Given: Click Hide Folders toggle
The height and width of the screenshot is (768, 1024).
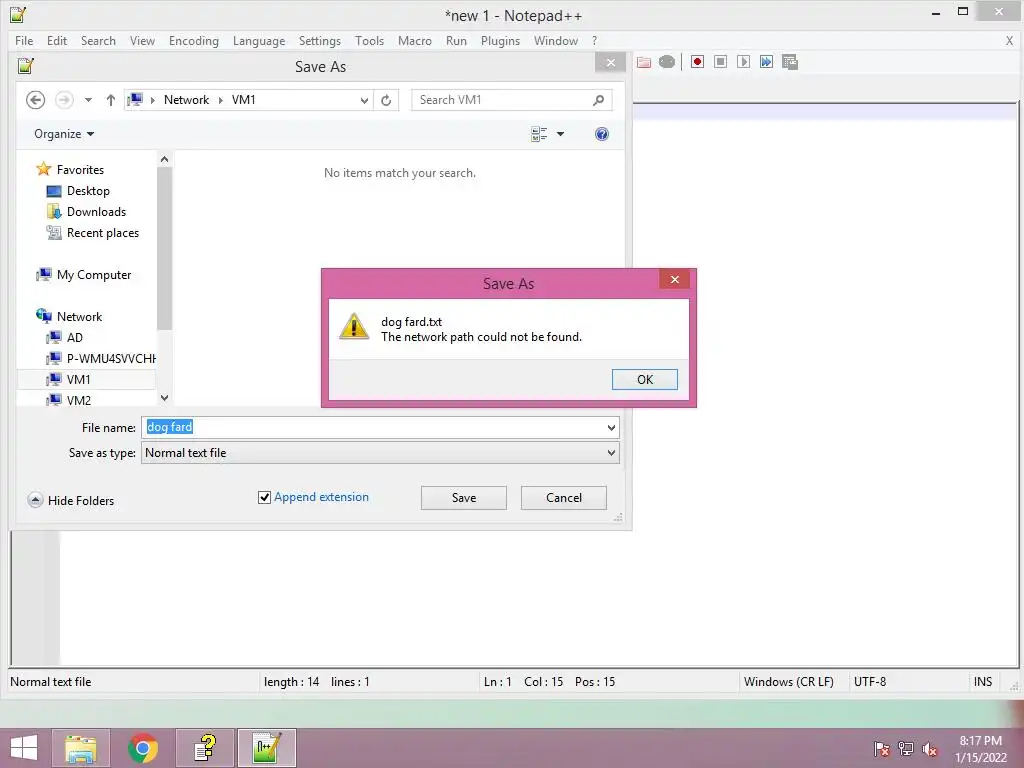Looking at the screenshot, I should pos(71,500).
